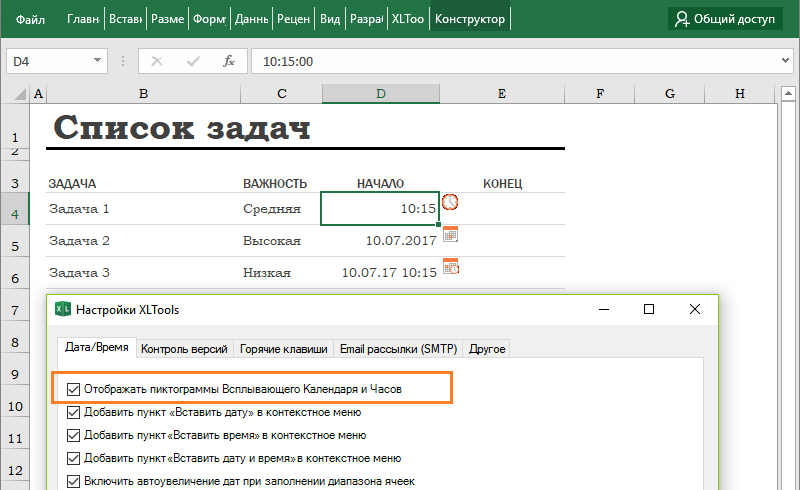Image resolution: width=800 pixels, height=490 pixels.
Task: Click the Задача 1 cell
Action: pyautogui.click(x=143, y=208)
